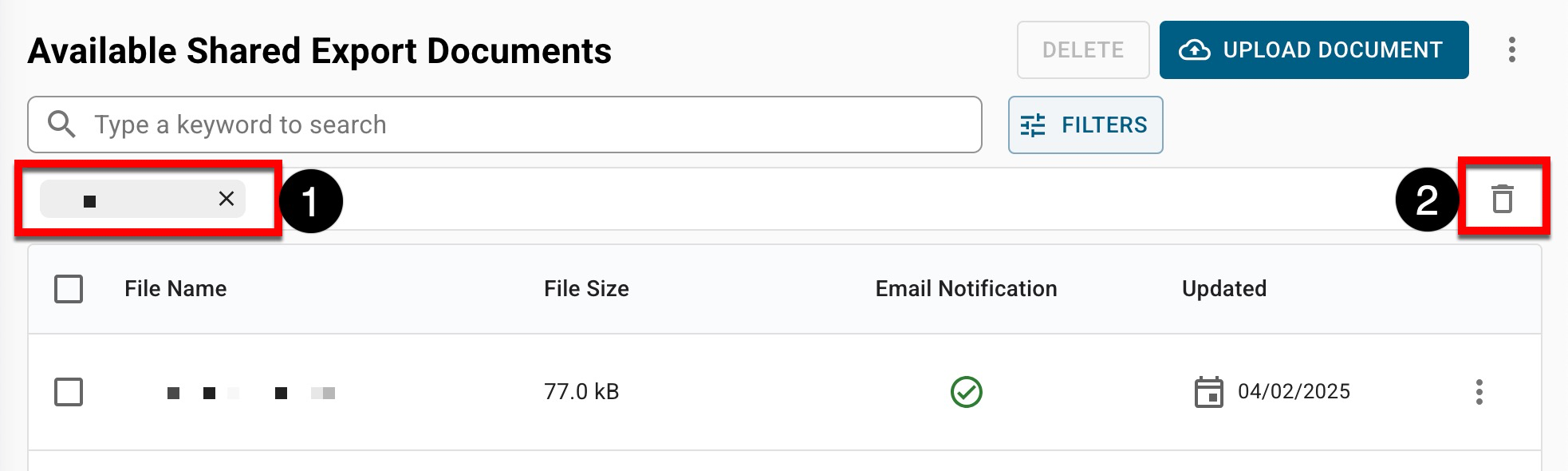Sort by the File Size column

pyautogui.click(x=586, y=289)
